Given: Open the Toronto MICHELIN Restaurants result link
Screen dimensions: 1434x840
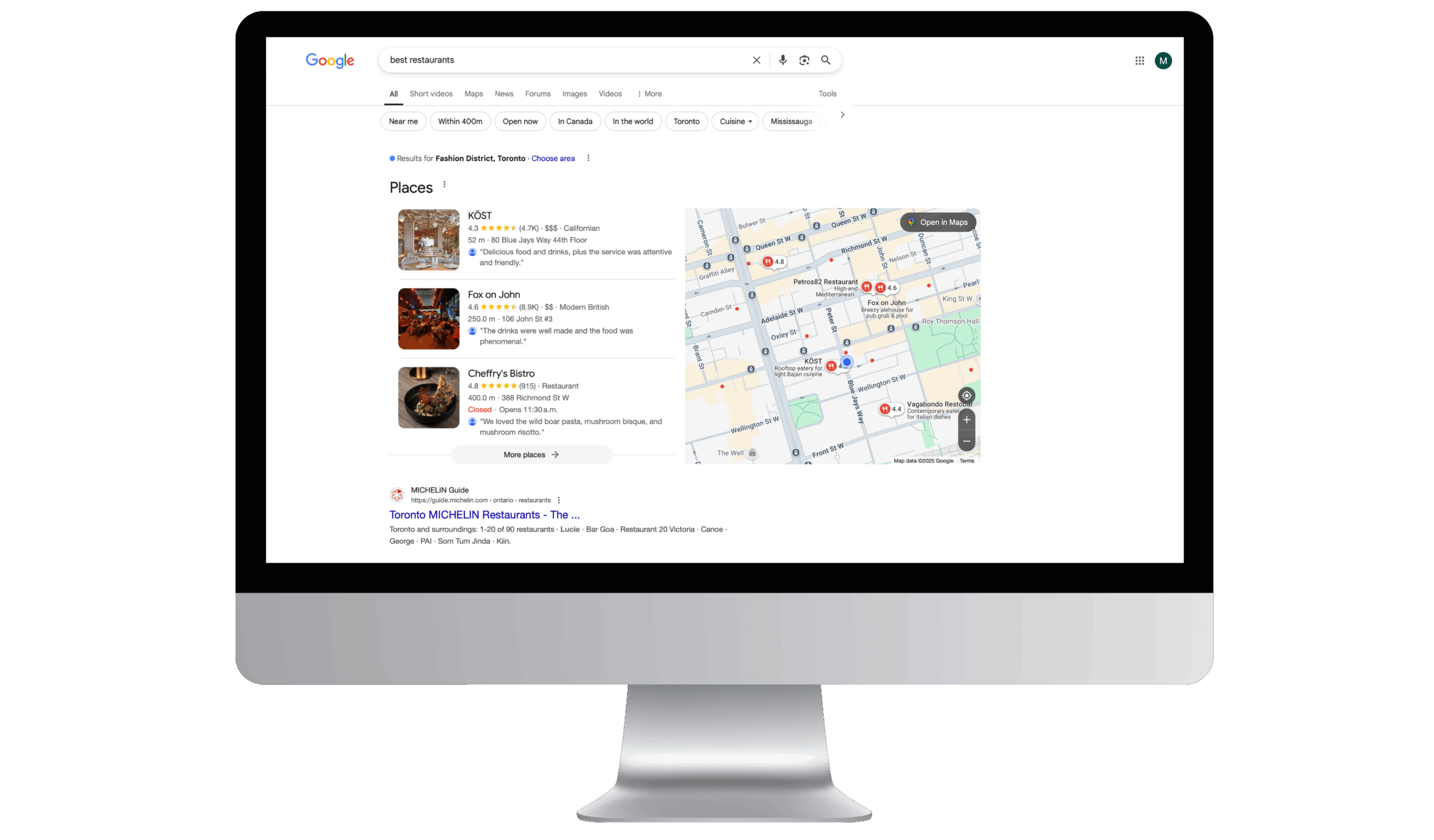Looking at the screenshot, I should click(485, 515).
